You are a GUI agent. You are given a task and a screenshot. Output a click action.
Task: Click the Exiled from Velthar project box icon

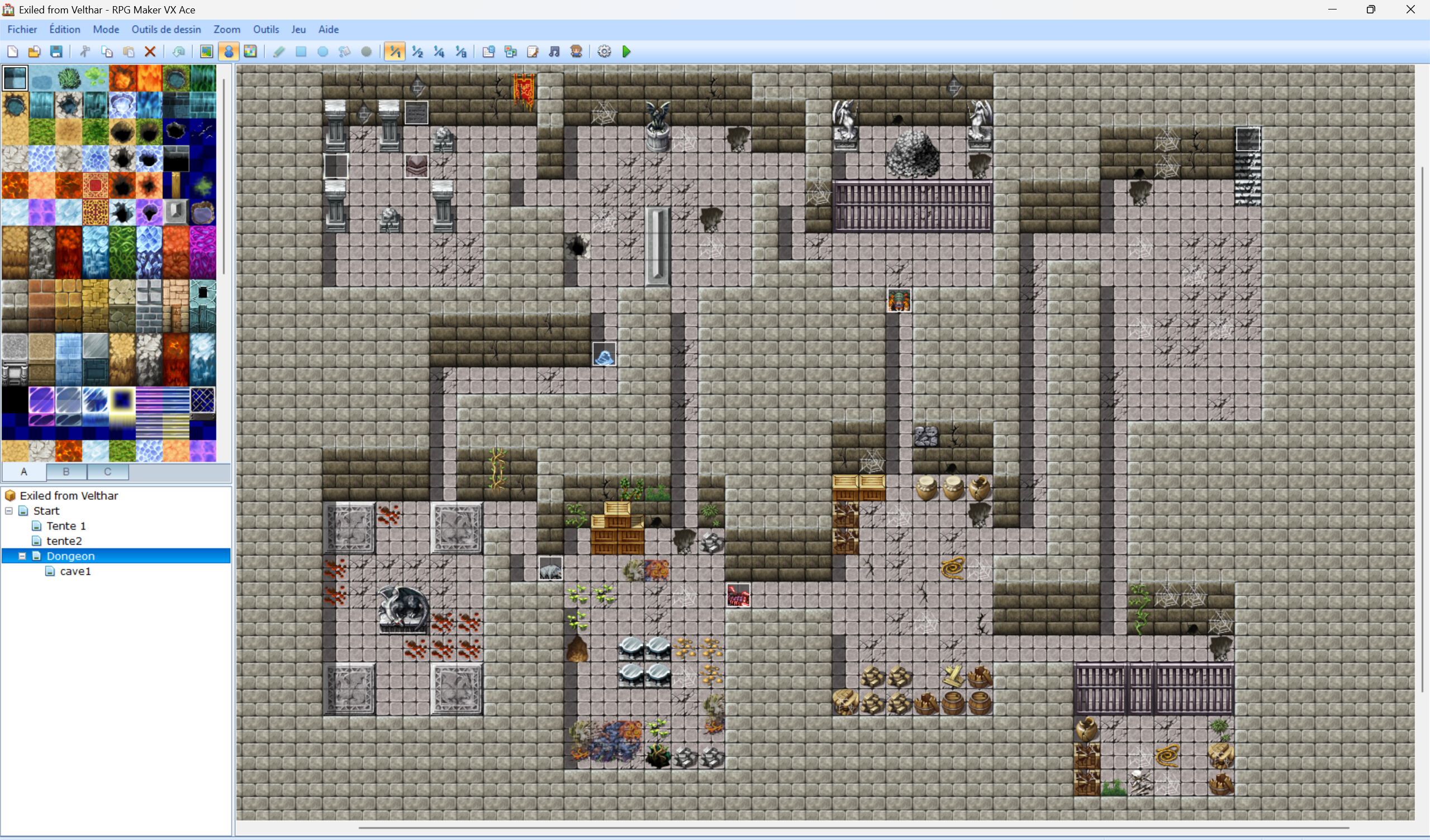tap(9, 496)
